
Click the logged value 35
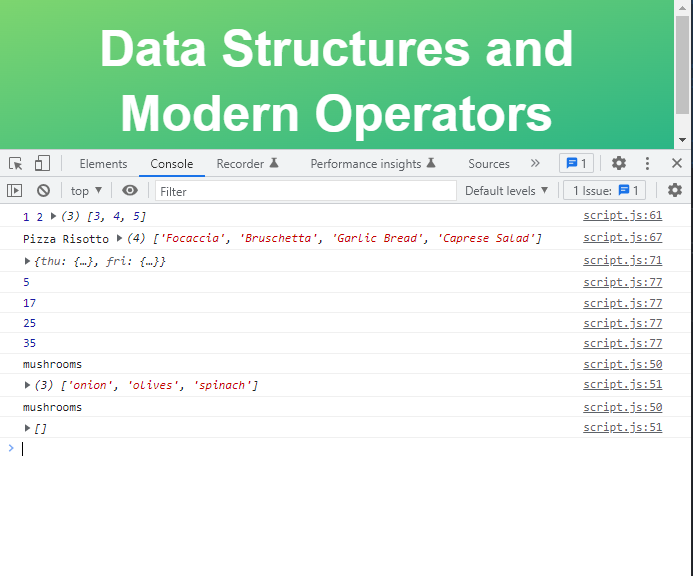click(x=29, y=343)
